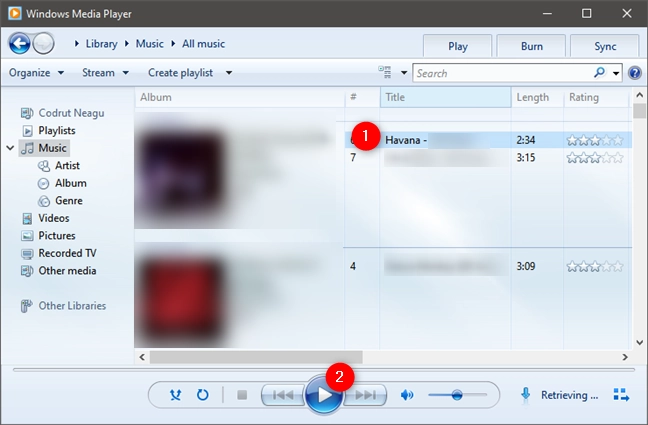Open the Create playlist dropdown arrow
This screenshot has width=648, height=425.
coord(229,73)
